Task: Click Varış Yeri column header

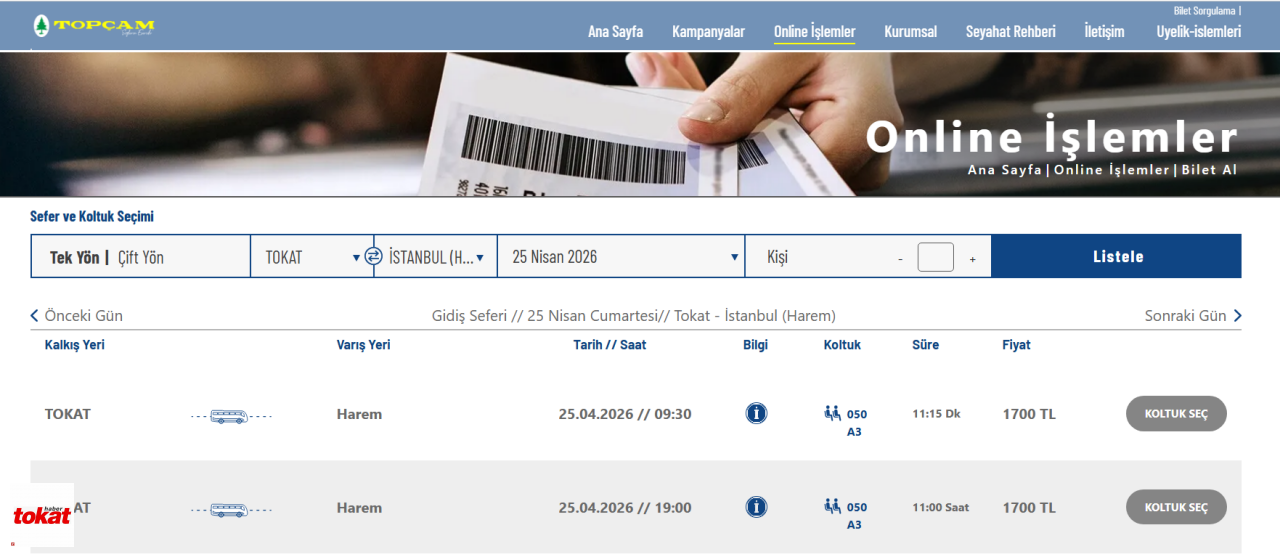Action: pyautogui.click(x=363, y=345)
